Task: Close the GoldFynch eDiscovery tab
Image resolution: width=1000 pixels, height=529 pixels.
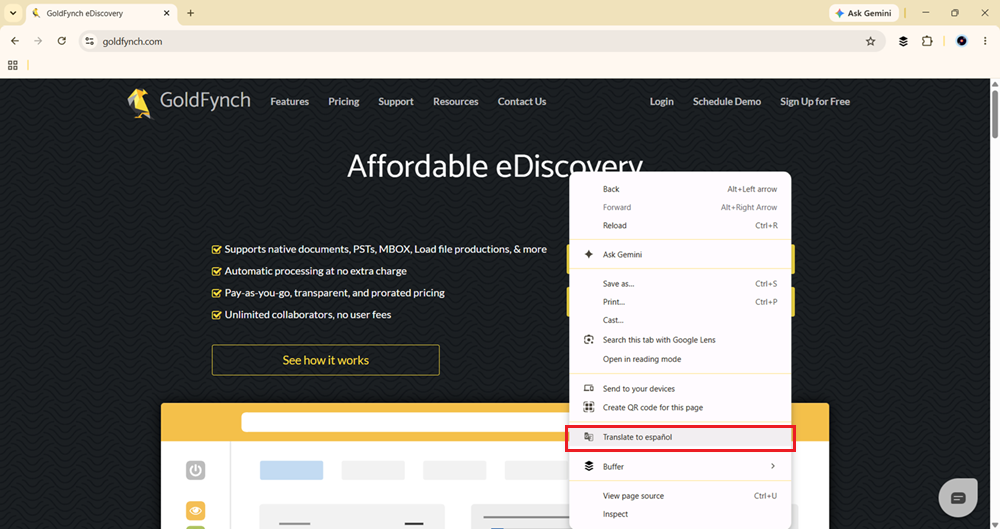Action: pyautogui.click(x=167, y=13)
